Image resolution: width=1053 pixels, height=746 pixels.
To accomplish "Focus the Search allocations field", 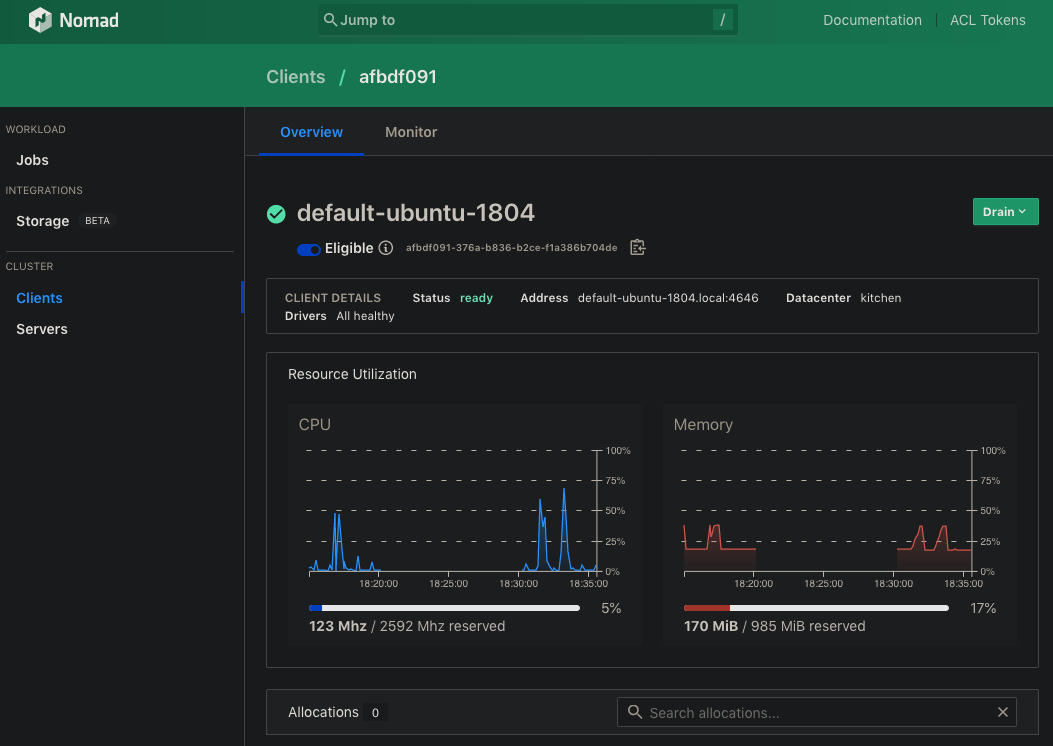I will [816, 712].
